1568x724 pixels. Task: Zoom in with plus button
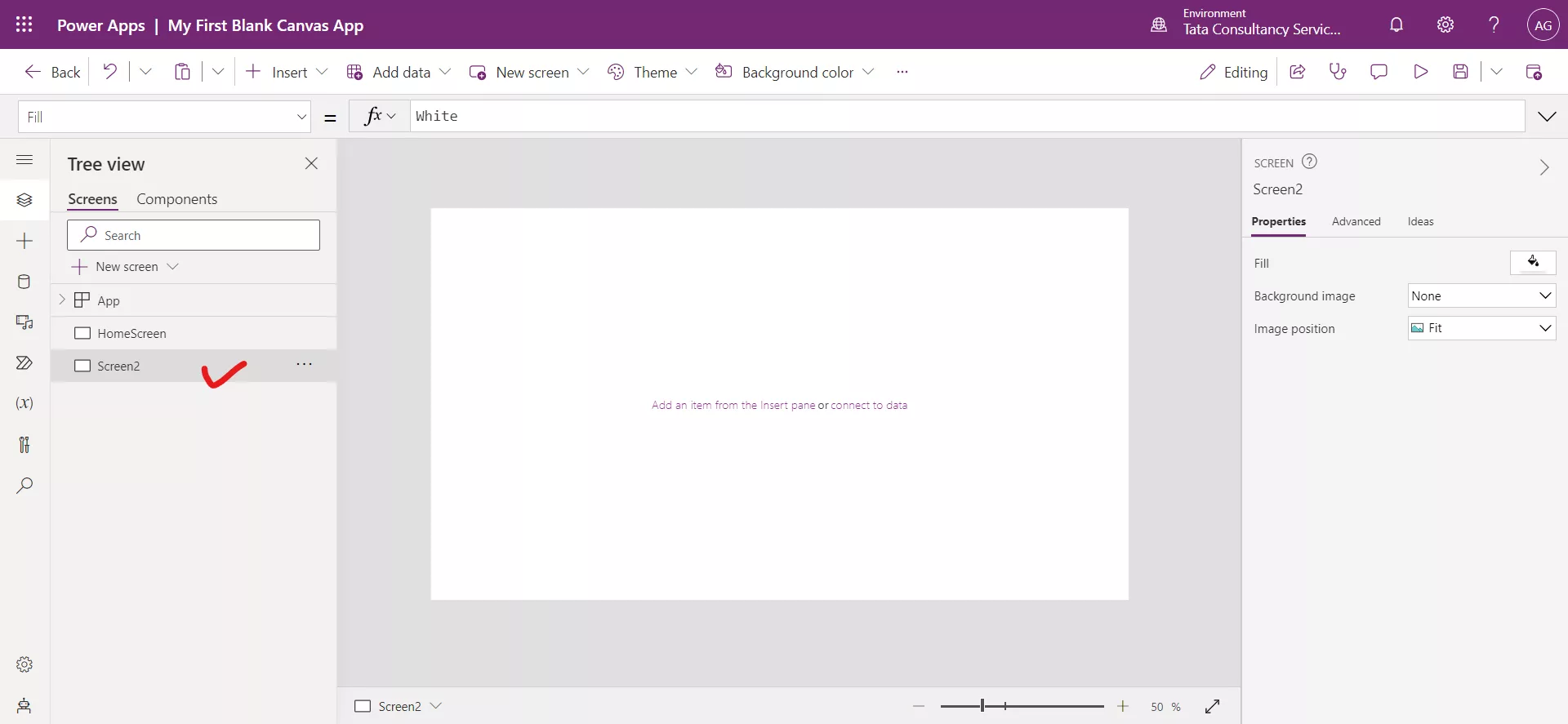coord(1123,706)
